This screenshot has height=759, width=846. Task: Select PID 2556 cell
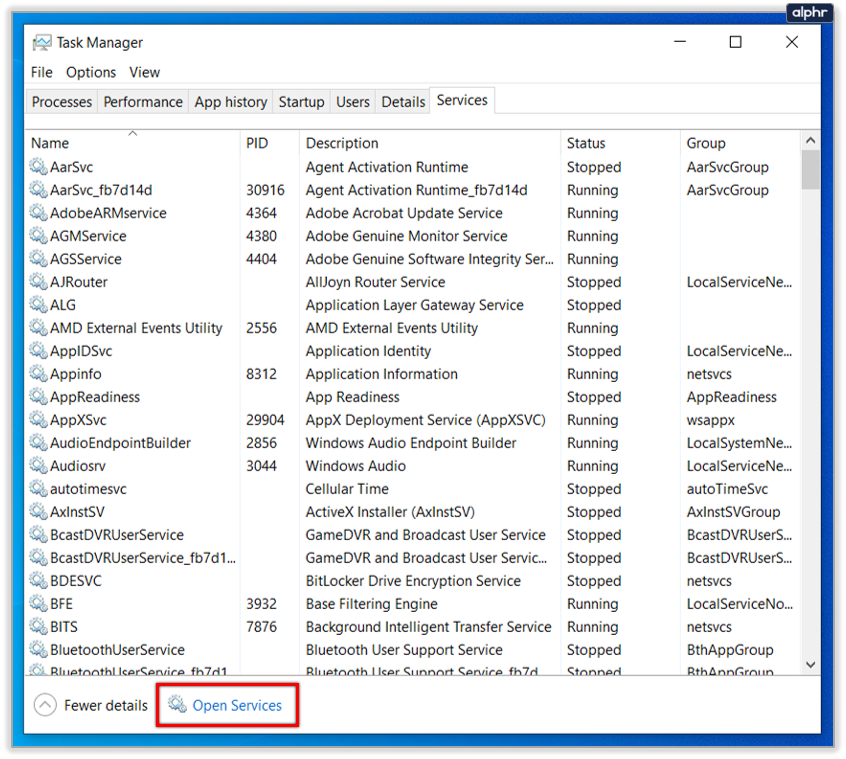point(261,328)
